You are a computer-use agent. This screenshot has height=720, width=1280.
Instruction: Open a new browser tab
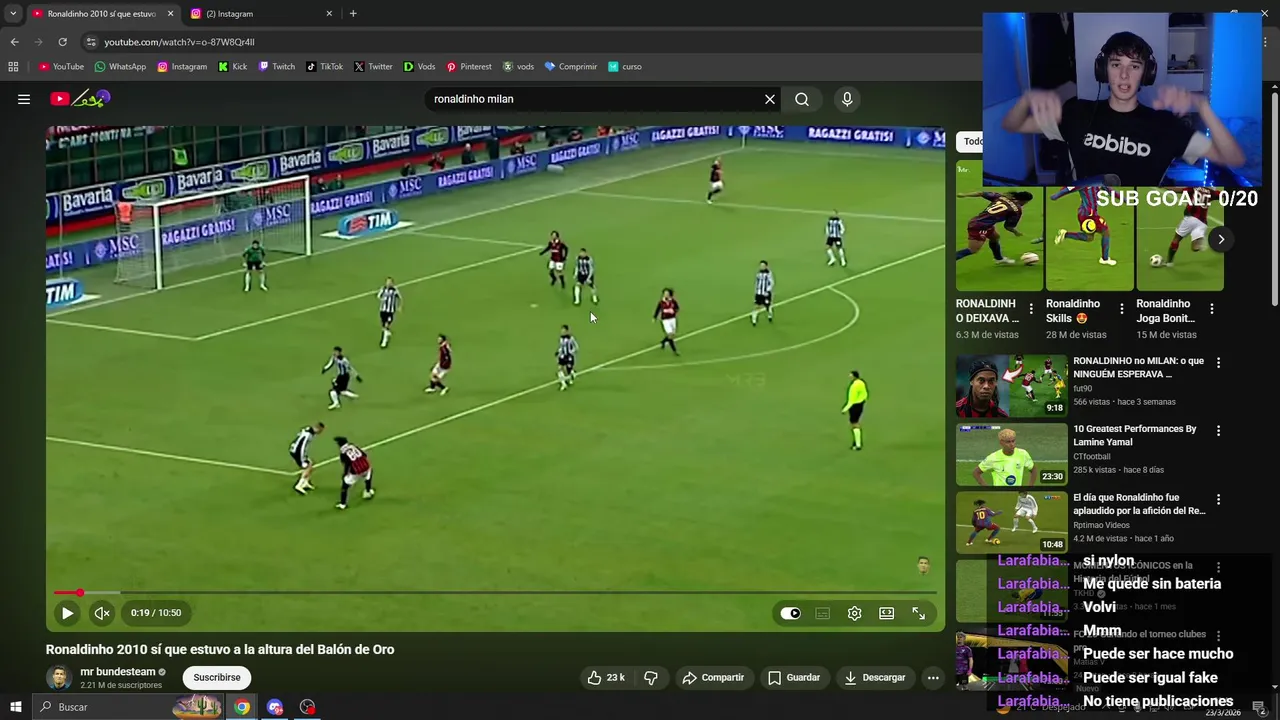click(353, 14)
